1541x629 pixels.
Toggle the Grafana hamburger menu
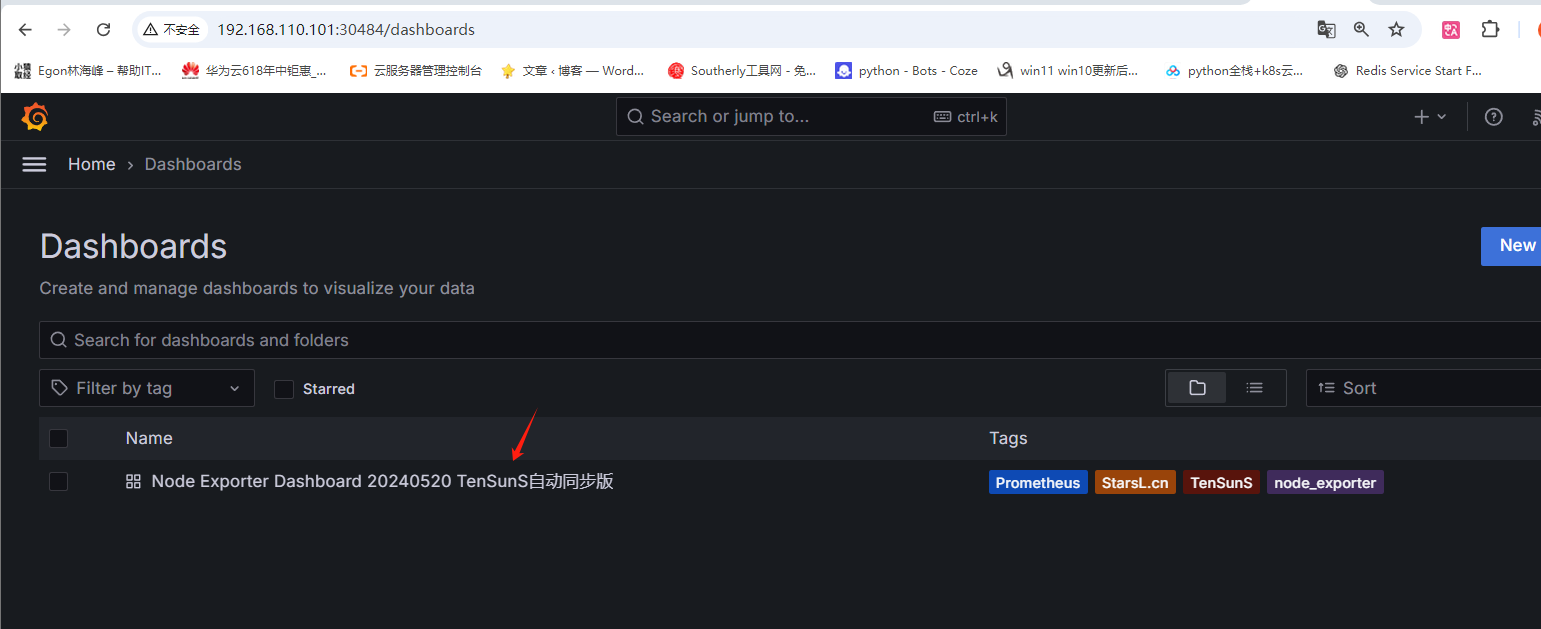34,164
